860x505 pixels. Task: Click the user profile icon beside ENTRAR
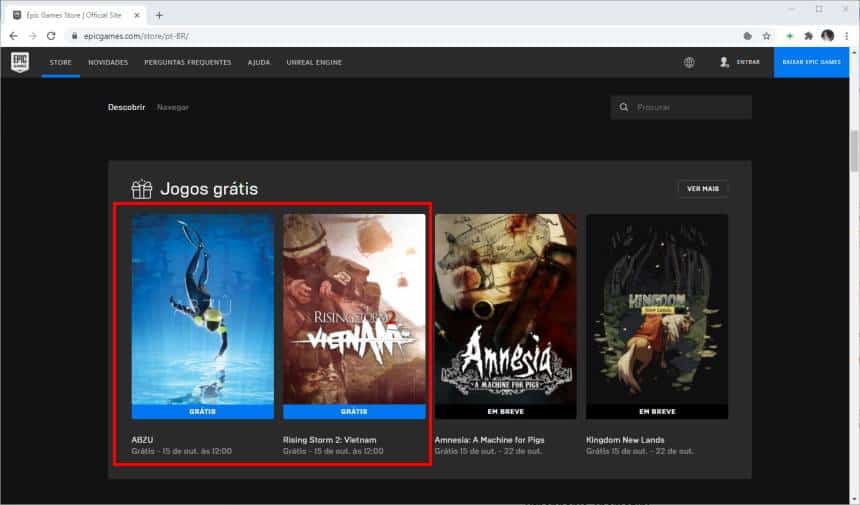725,62
